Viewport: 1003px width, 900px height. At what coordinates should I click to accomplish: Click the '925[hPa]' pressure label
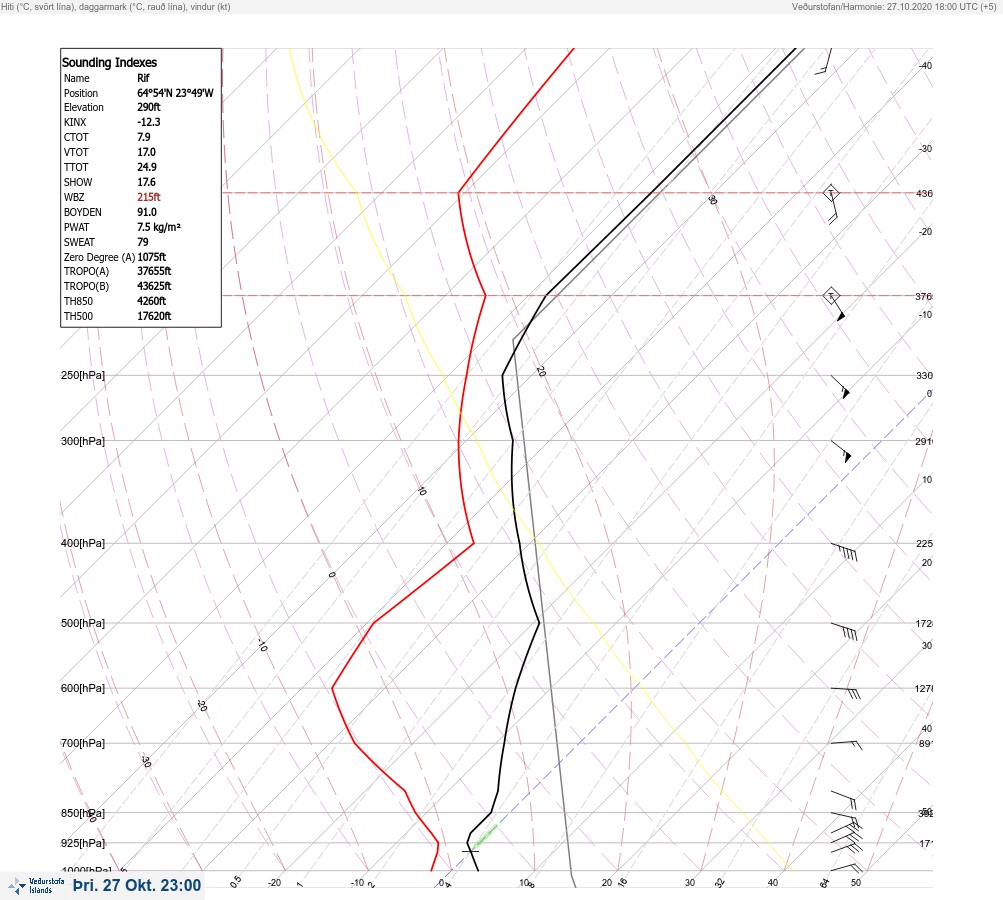83,843
